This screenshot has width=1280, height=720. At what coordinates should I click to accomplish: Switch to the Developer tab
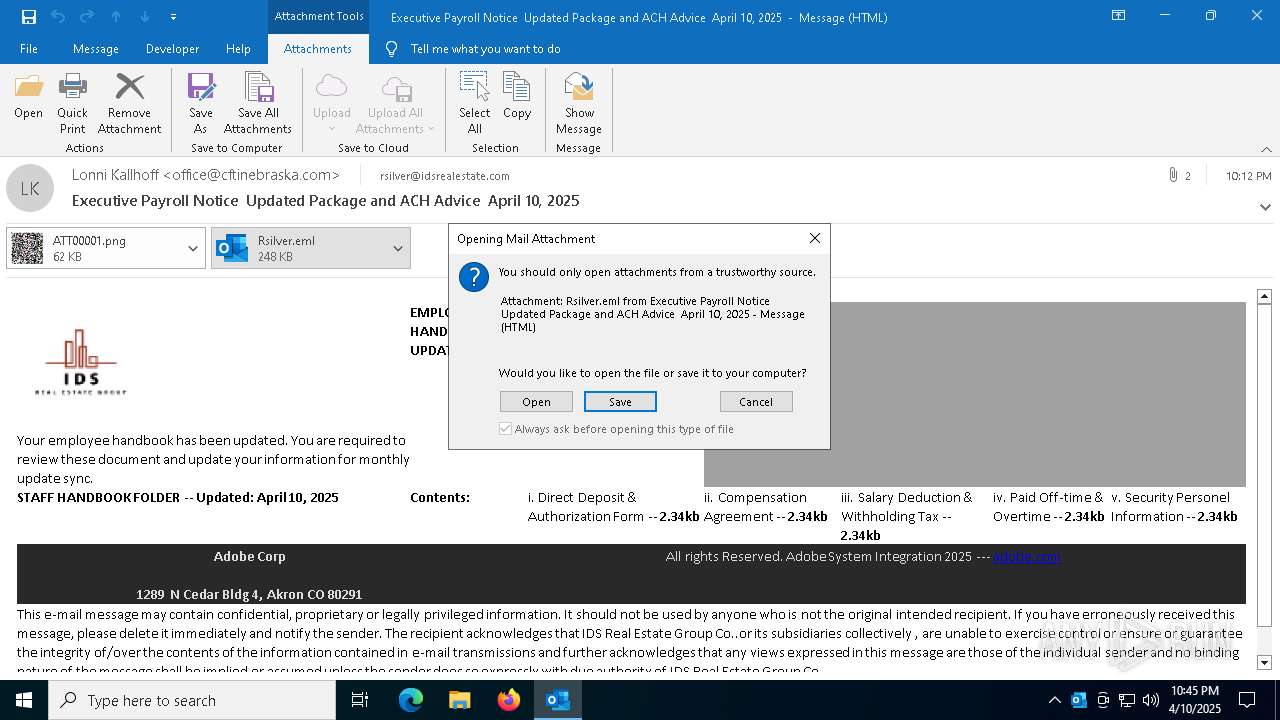point(172,49)
